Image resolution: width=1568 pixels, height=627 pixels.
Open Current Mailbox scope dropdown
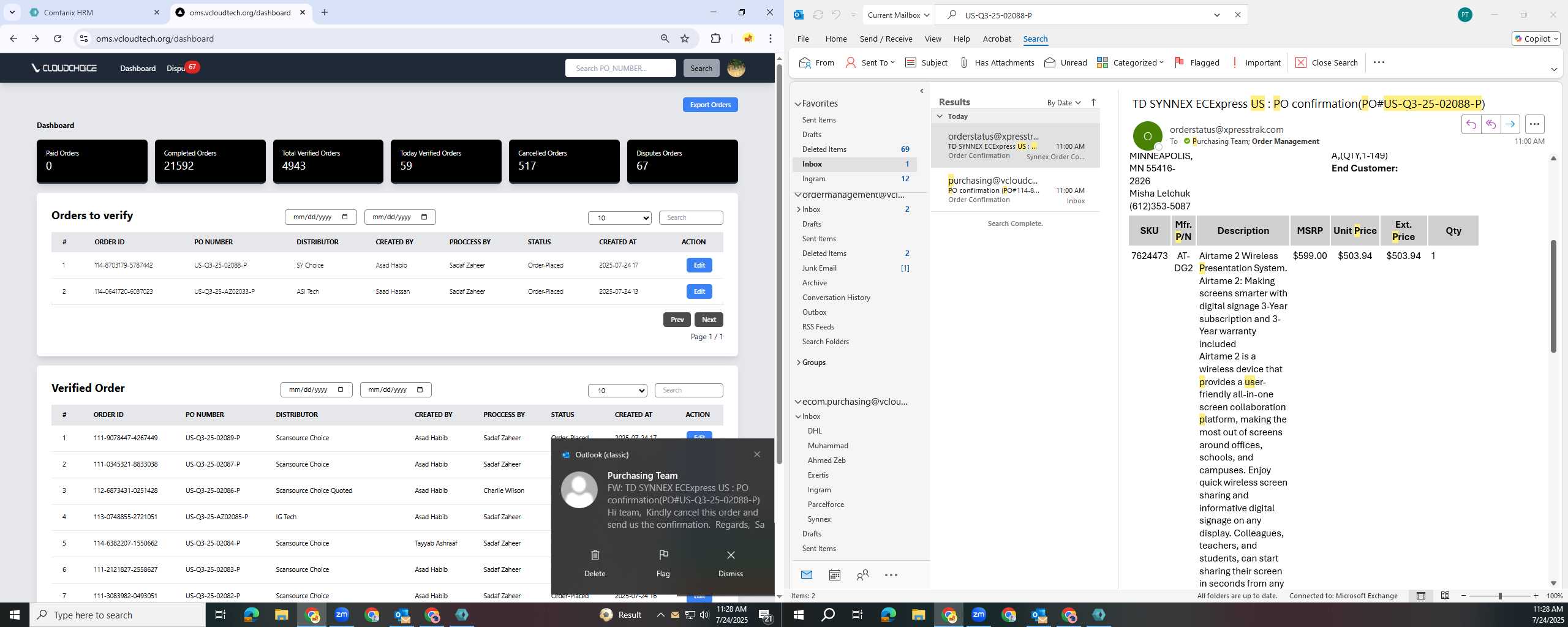pyautogui.click(x=899, y=15)
